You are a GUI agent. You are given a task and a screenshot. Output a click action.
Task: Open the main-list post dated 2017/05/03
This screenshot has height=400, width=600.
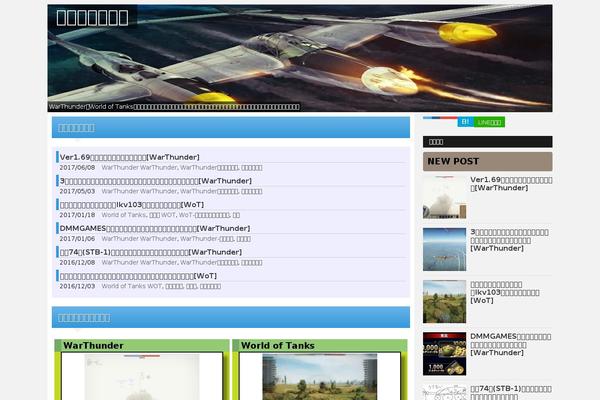coord(155,181)
